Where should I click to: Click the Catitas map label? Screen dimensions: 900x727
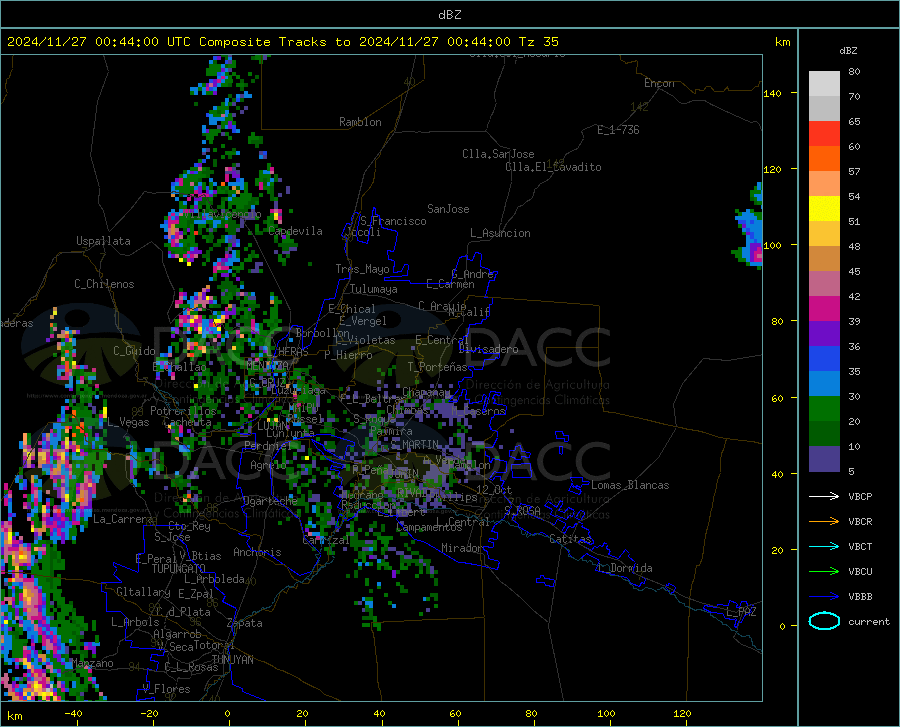(570, 539)
